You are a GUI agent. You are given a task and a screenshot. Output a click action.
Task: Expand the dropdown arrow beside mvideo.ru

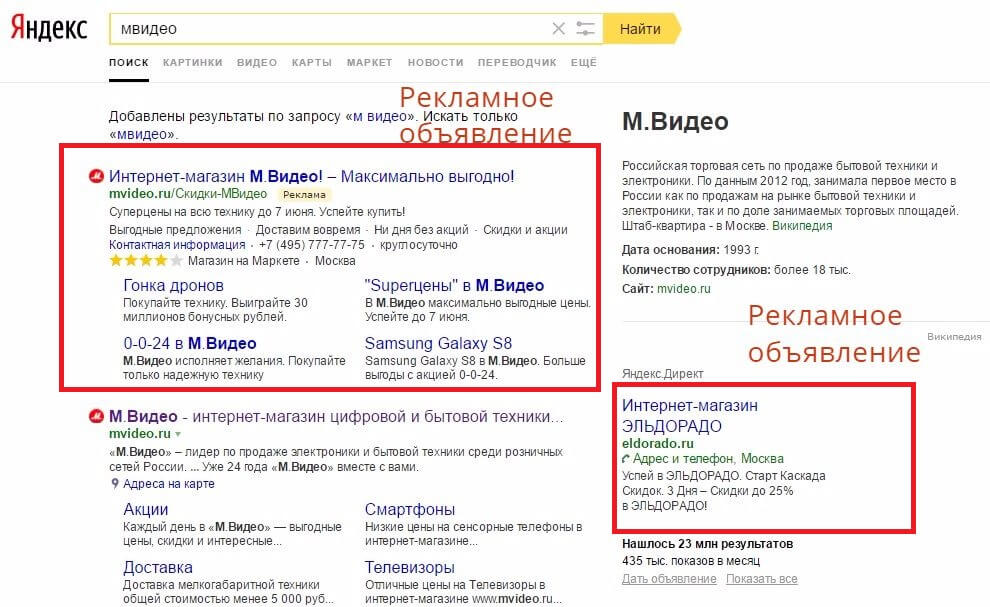coord(178,435)
